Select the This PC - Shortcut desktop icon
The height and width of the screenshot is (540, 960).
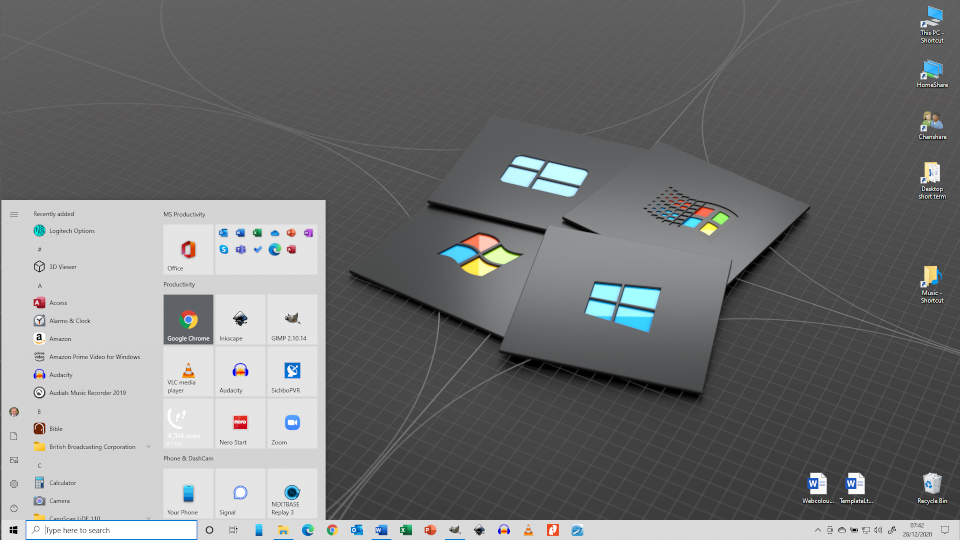pyautogui.click(x=932, y=24)
